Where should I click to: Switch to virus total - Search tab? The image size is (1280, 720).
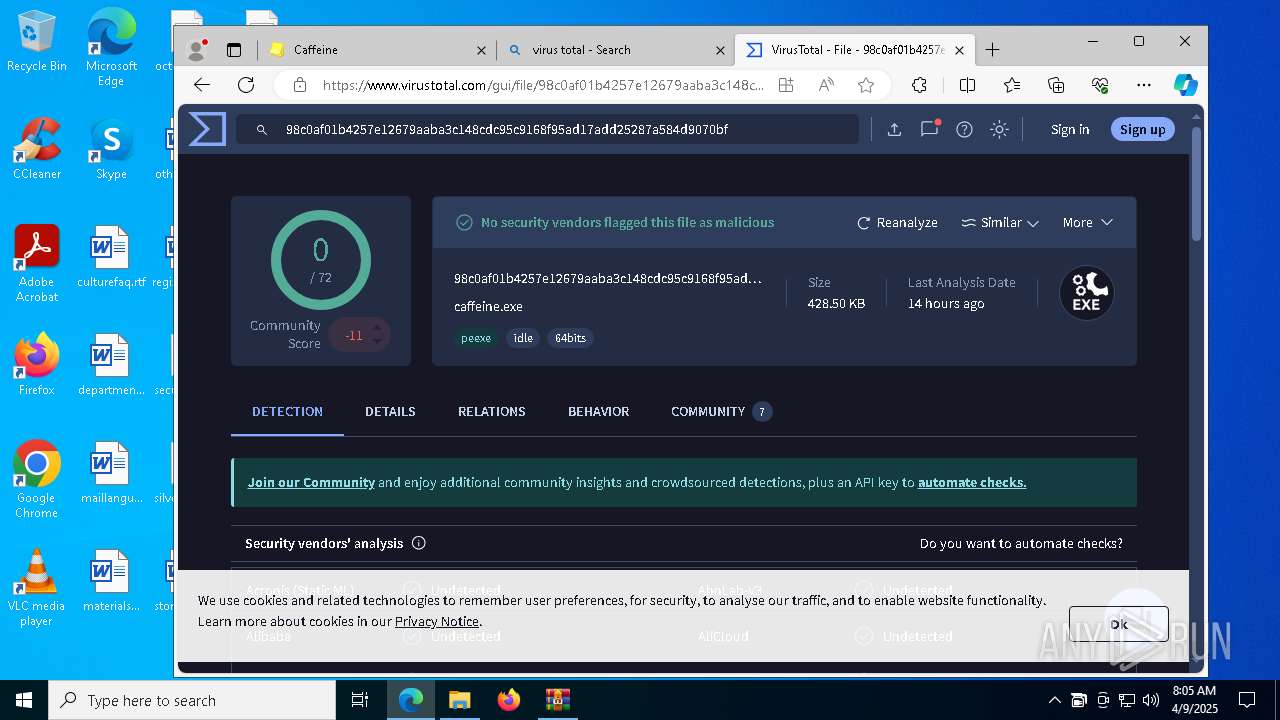point(616,49)
